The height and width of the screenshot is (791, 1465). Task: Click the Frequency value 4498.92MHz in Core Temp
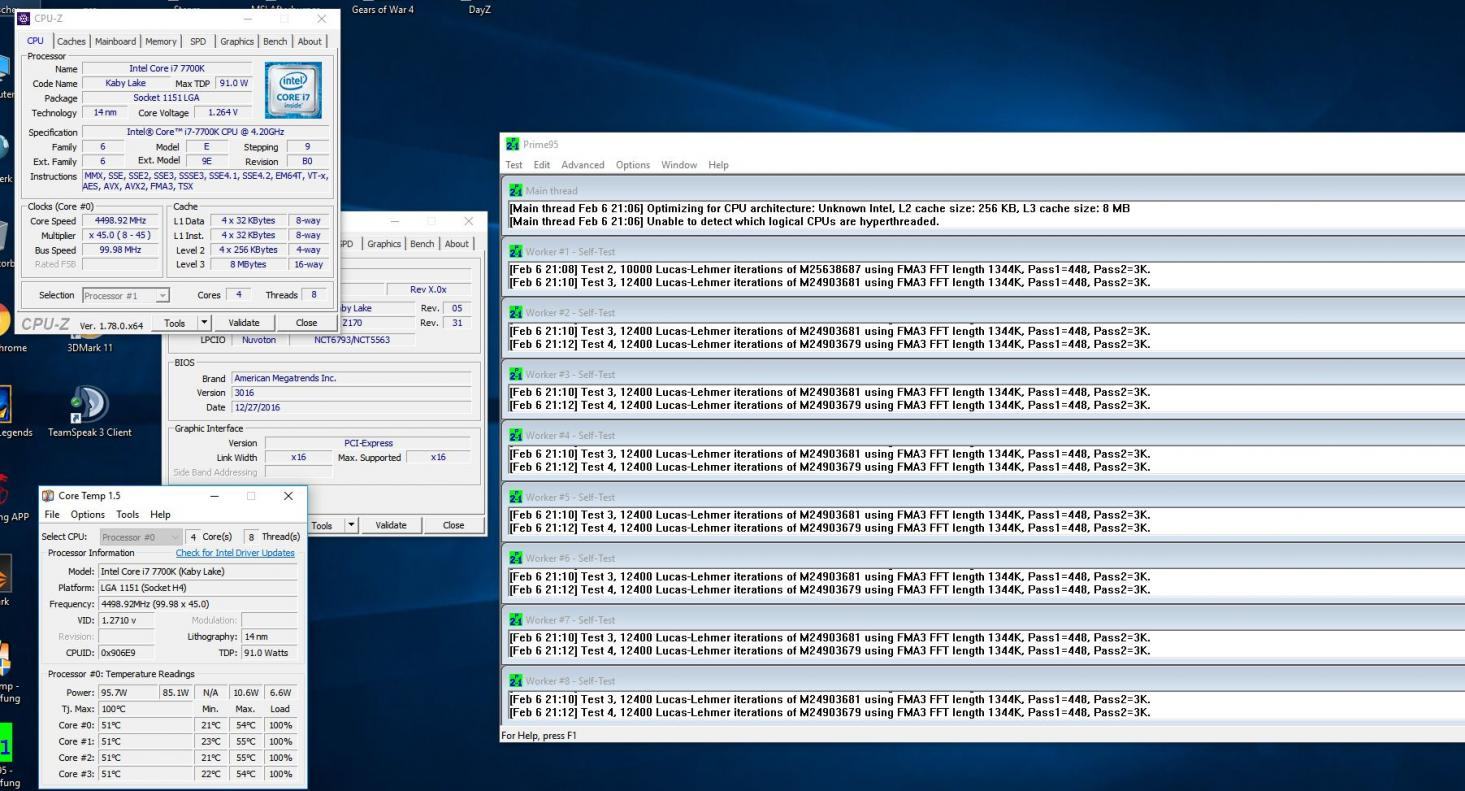pyautogui.click(x=197, y=604)
